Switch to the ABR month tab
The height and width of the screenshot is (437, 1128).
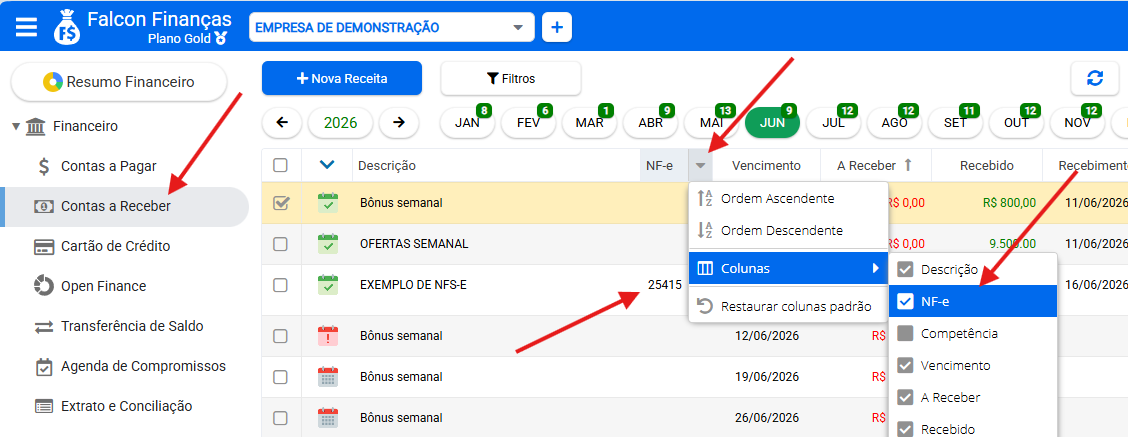(650, 122)
